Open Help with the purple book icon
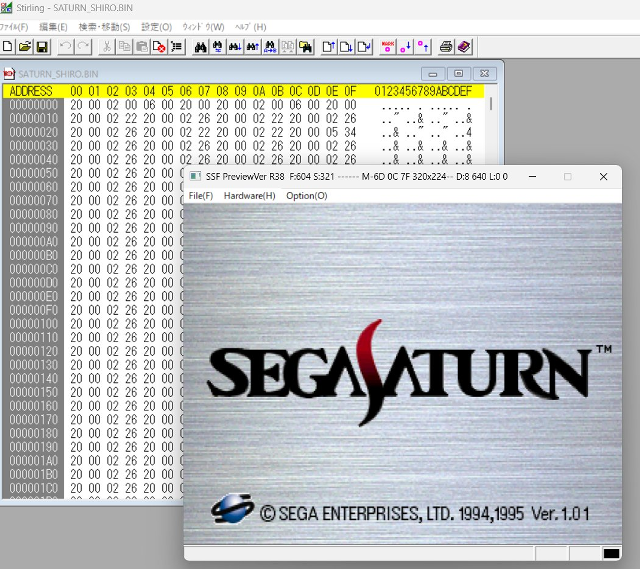 point(464,47)
